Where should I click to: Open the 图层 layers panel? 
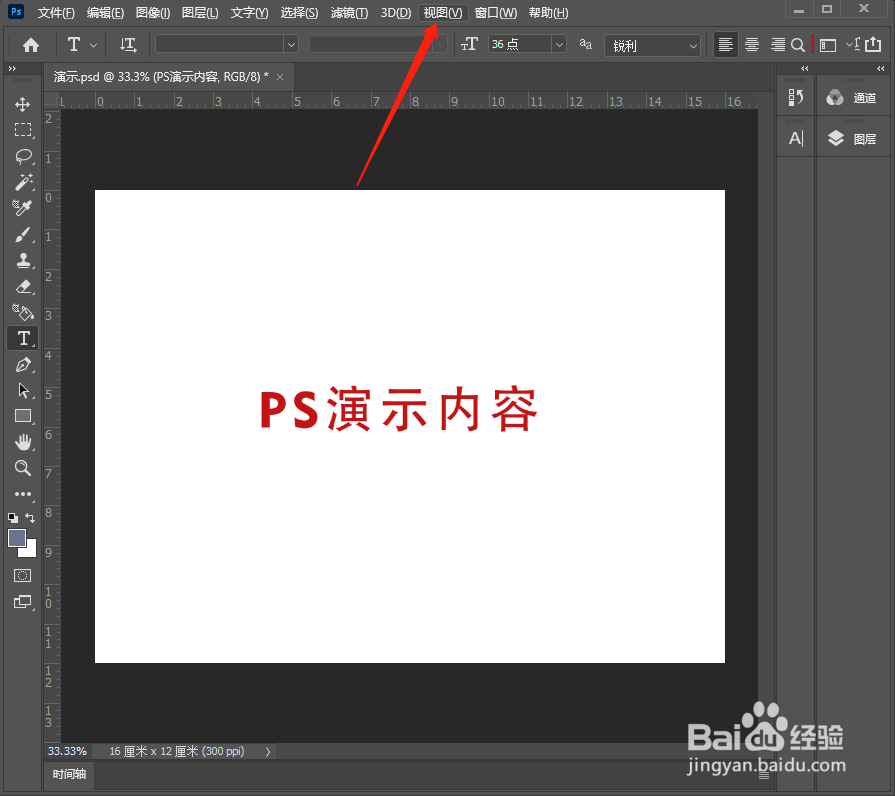(x=852, y=139)
